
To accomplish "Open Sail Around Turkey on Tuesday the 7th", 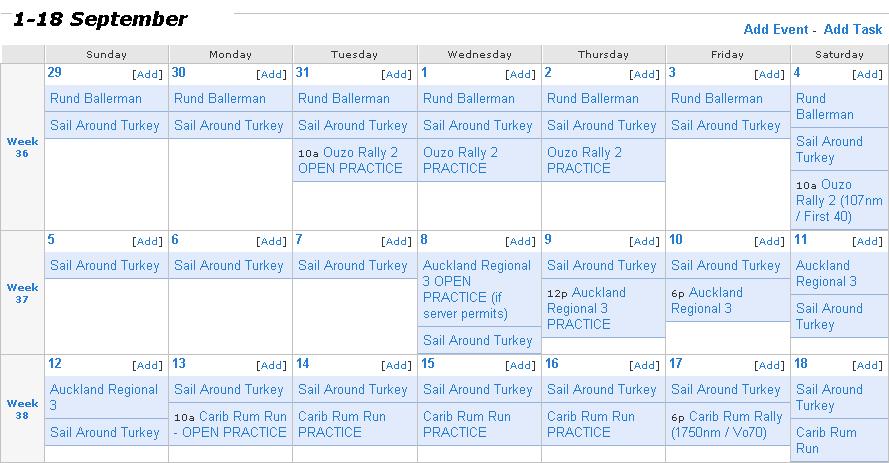I will click(353, 265).
